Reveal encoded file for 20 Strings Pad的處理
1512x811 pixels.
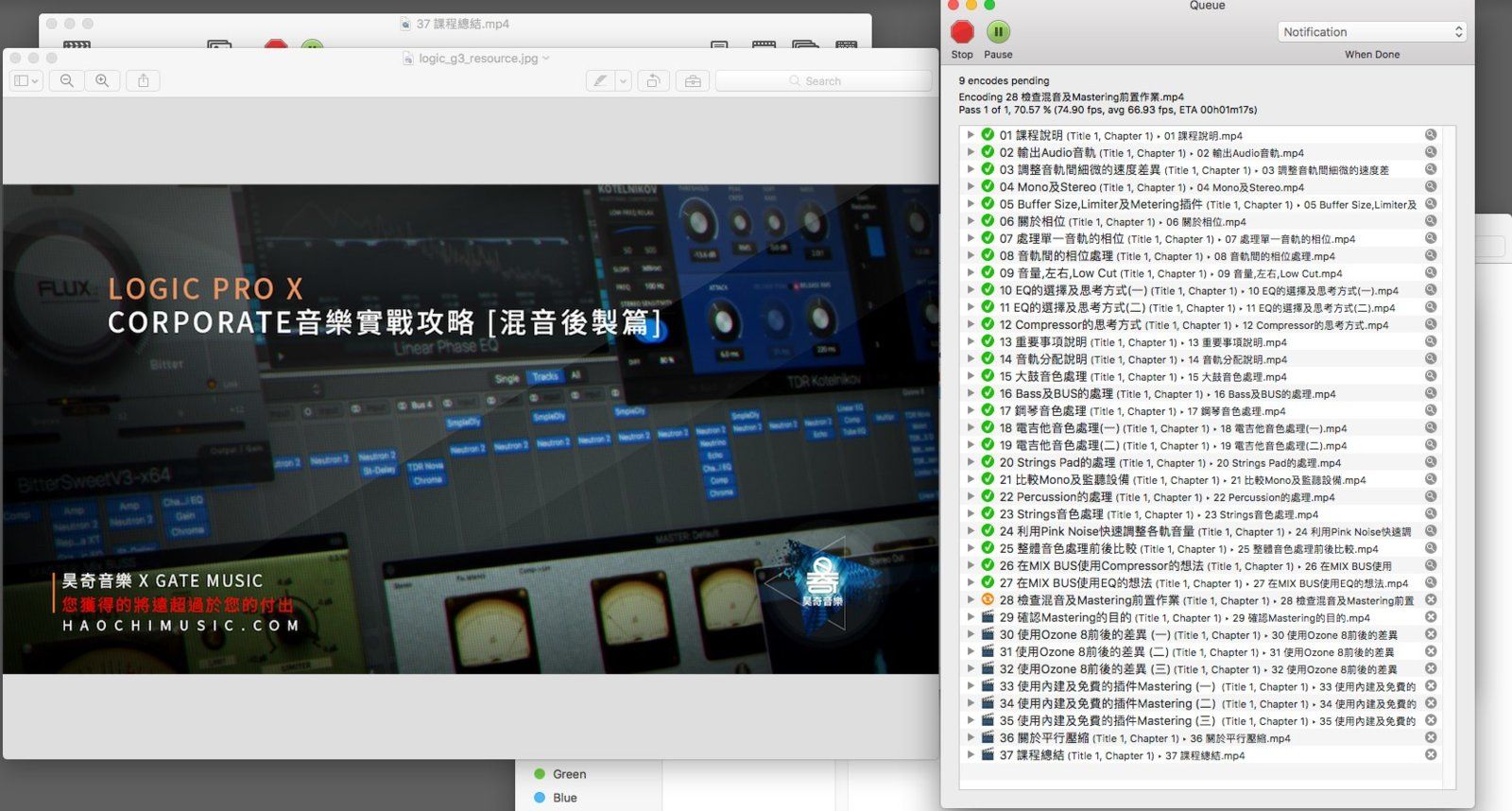(x=1431, y=462)
